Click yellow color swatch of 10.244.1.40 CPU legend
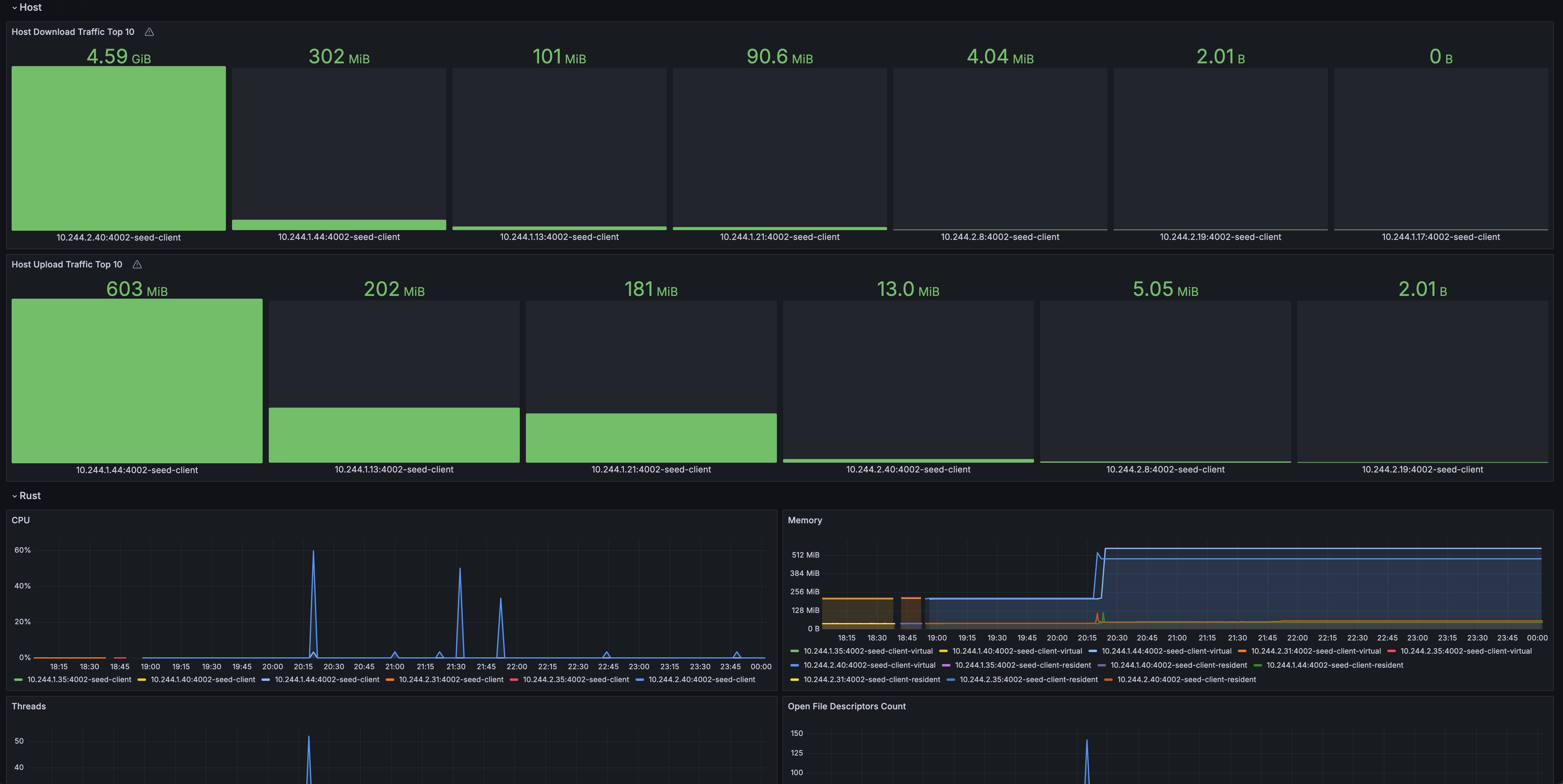 click(142, 680)
